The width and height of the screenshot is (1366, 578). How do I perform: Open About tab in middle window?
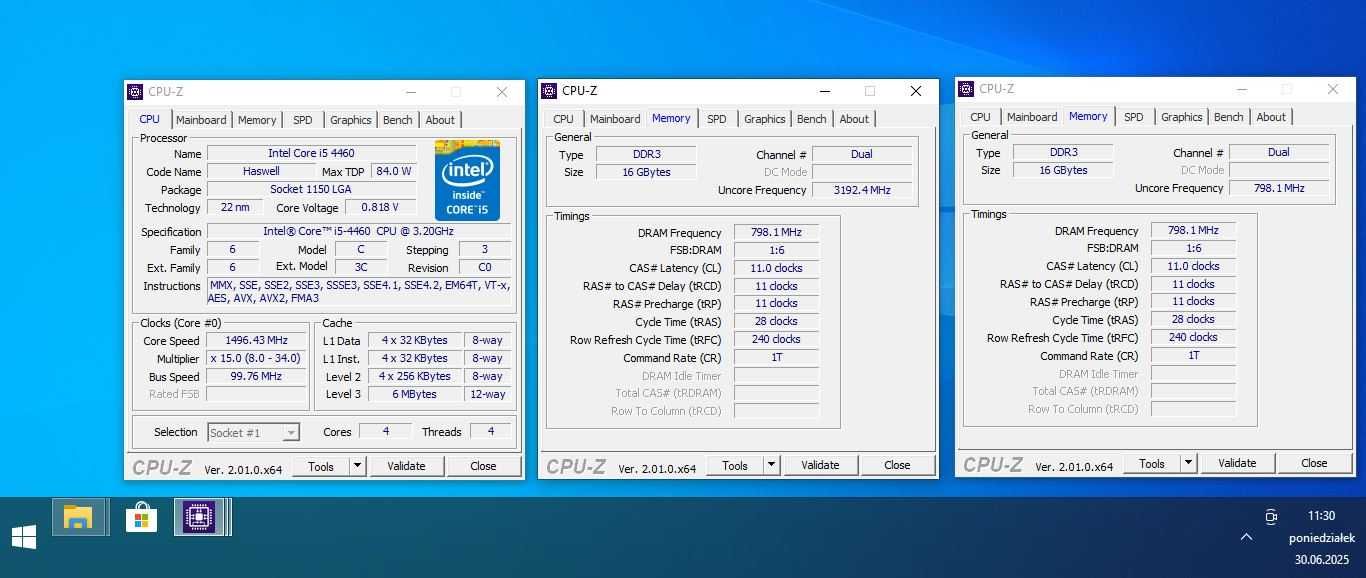[854, 119]
